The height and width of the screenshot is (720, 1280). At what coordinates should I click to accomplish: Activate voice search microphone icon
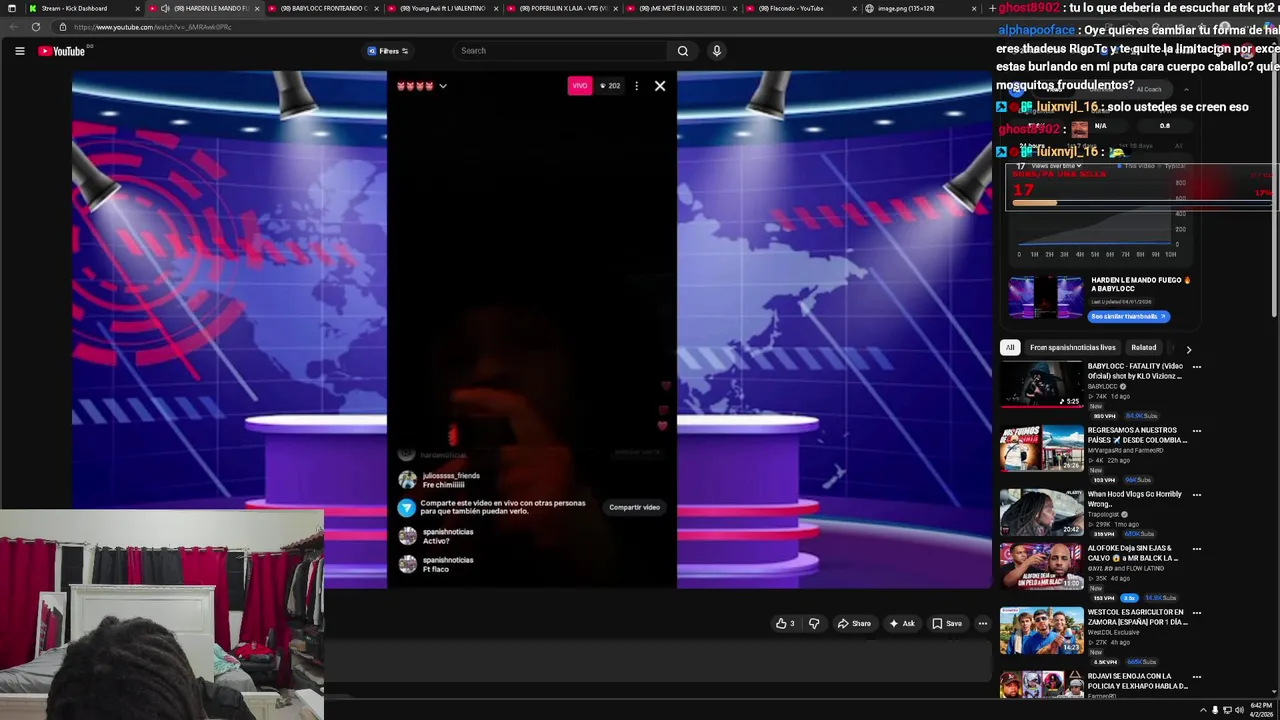pyautogui.click(x=717, y=51)
